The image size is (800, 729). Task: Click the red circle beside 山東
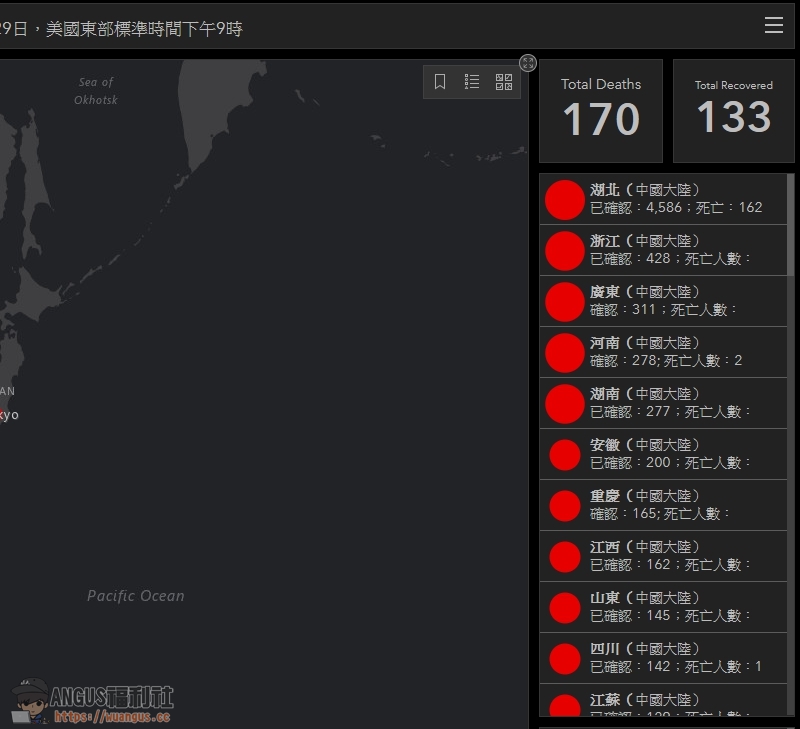coord(565,608)
